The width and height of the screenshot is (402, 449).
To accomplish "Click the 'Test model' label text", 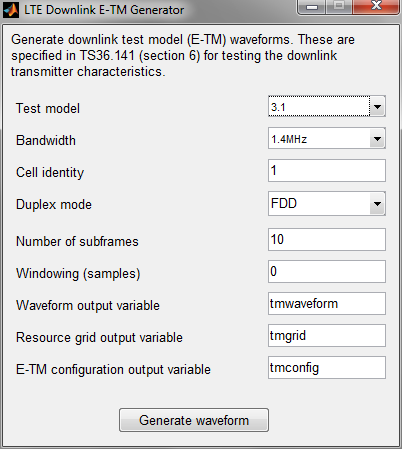I will coord(48,108).
